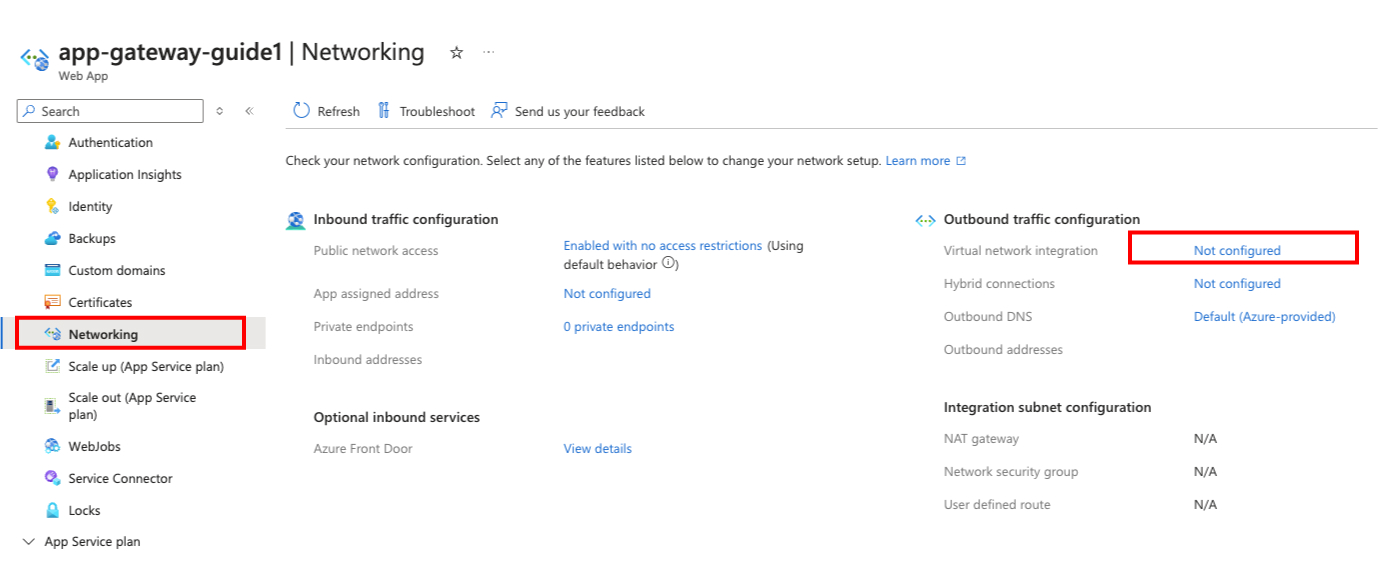This screenshot has width=1378, height=562.
Task: Open the Virtual network integration Not configured link
Action: tap(1236, 251)
